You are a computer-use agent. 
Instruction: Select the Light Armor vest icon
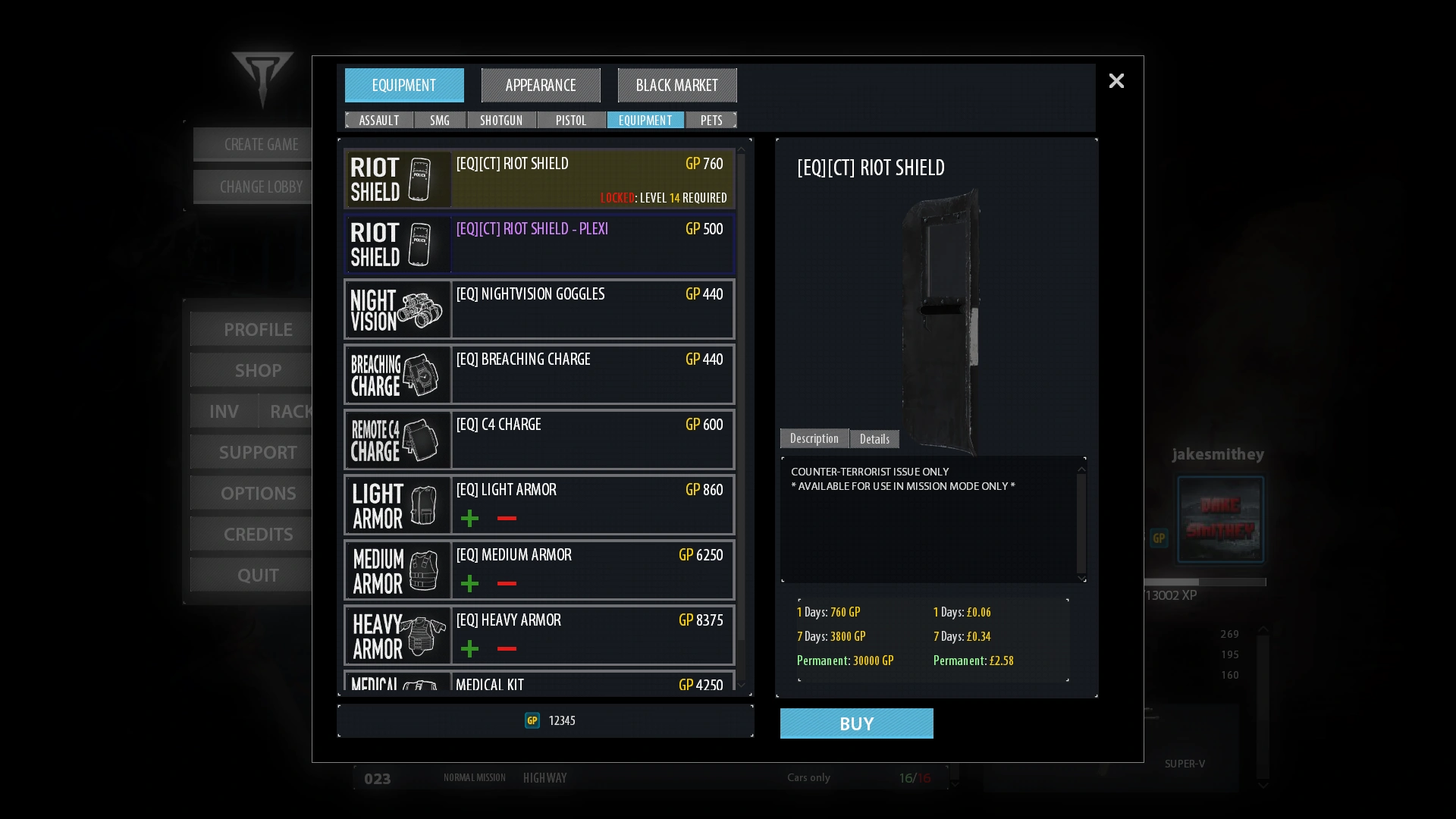coord(397,505)
